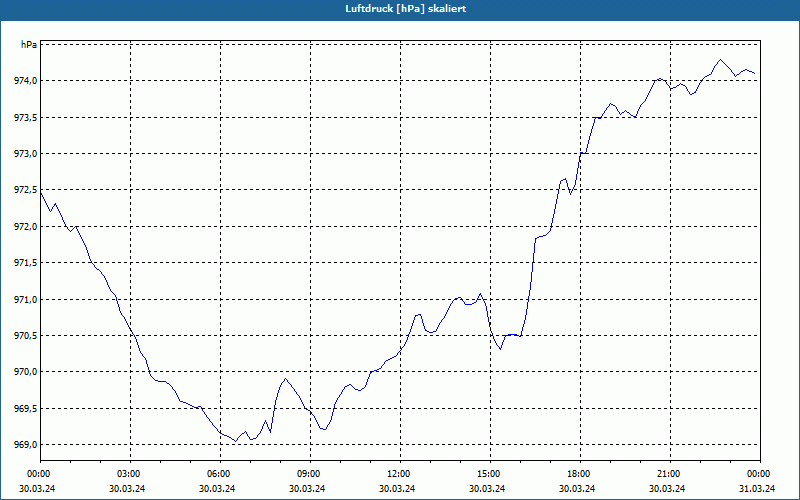The height and width of the screenshot is (500, 800).
Task: Click the 12:00 time axis label
Action: (x=400, y=474)
